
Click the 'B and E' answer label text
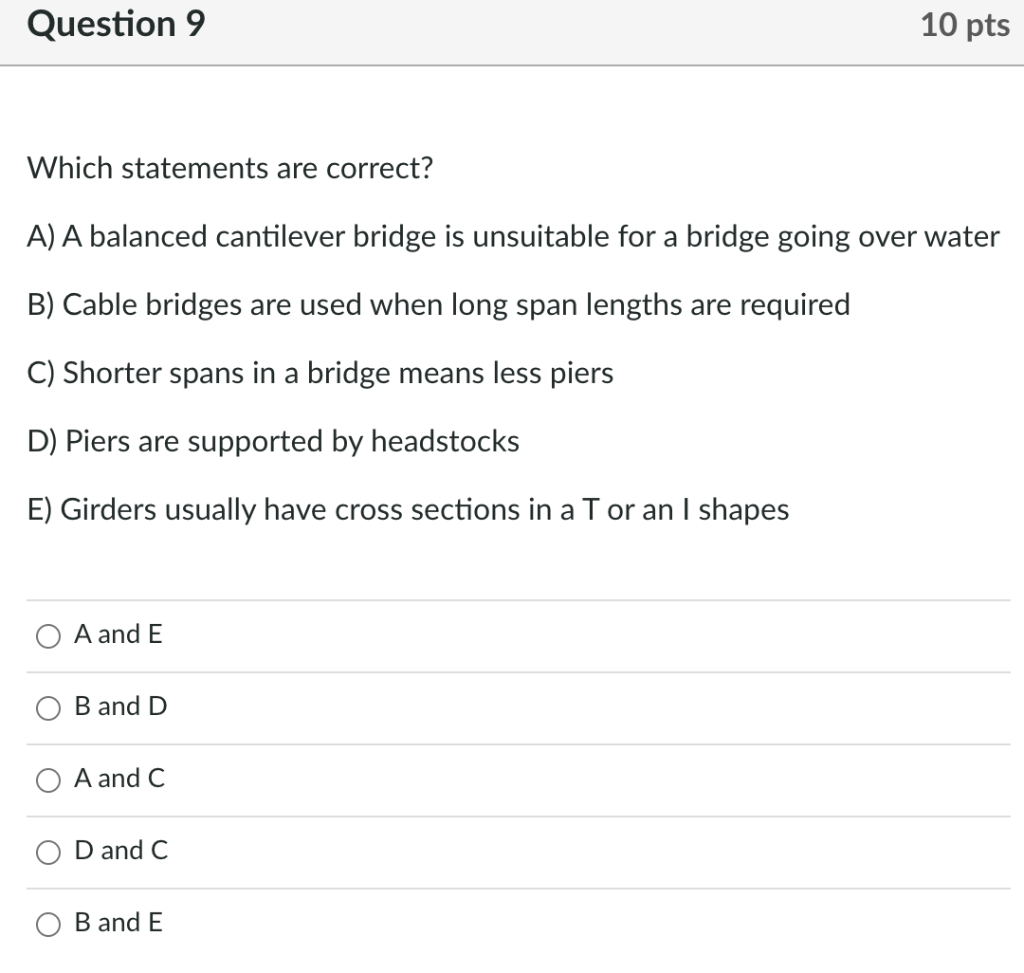point(118,922)
